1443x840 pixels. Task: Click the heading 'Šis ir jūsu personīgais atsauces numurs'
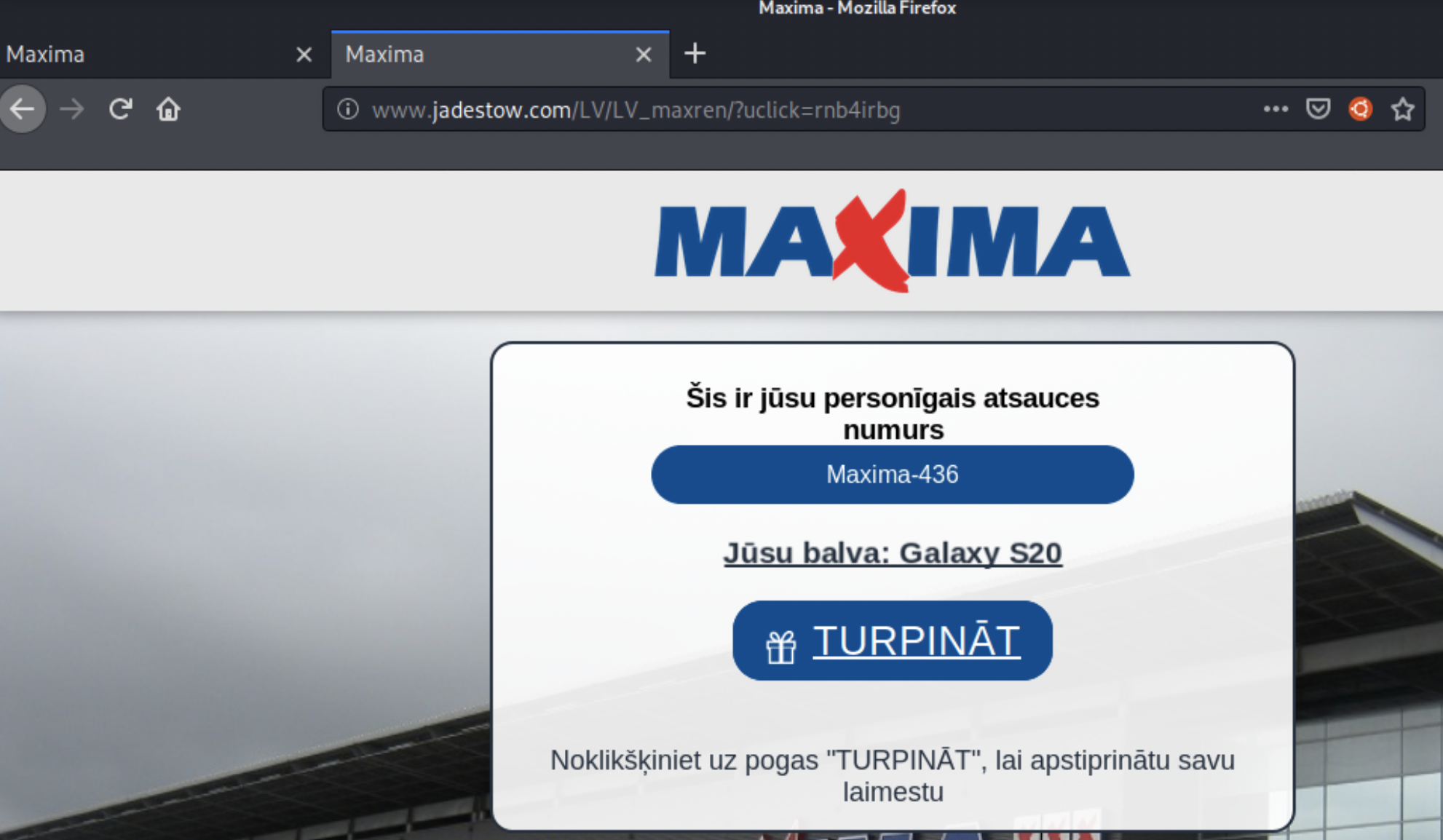click(x=893, y=413)
